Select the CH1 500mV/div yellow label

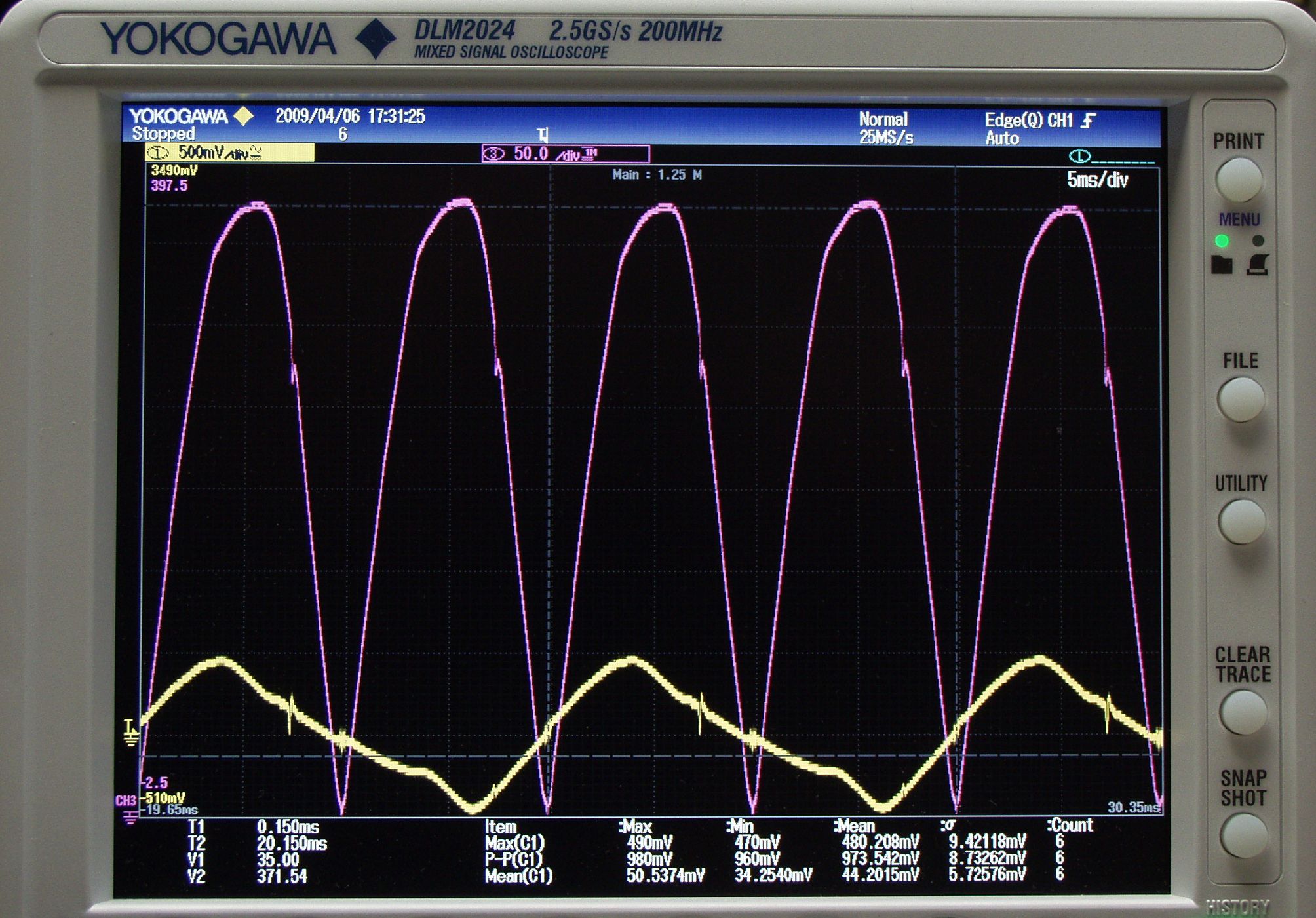[229, 153]
